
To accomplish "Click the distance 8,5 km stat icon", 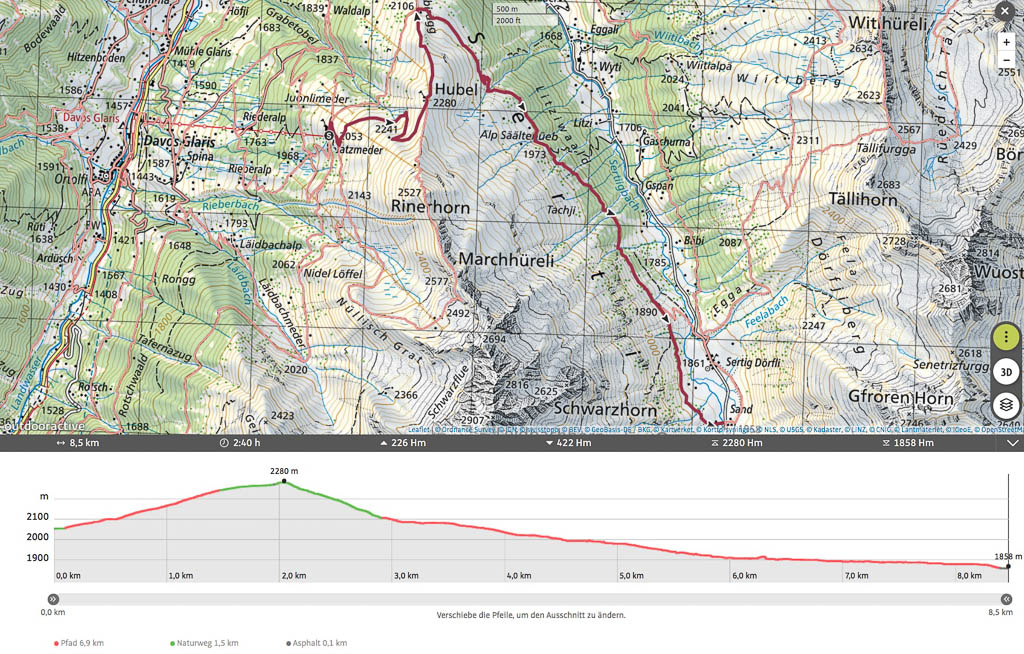I will pyautogui.click(x=61, y=443).
